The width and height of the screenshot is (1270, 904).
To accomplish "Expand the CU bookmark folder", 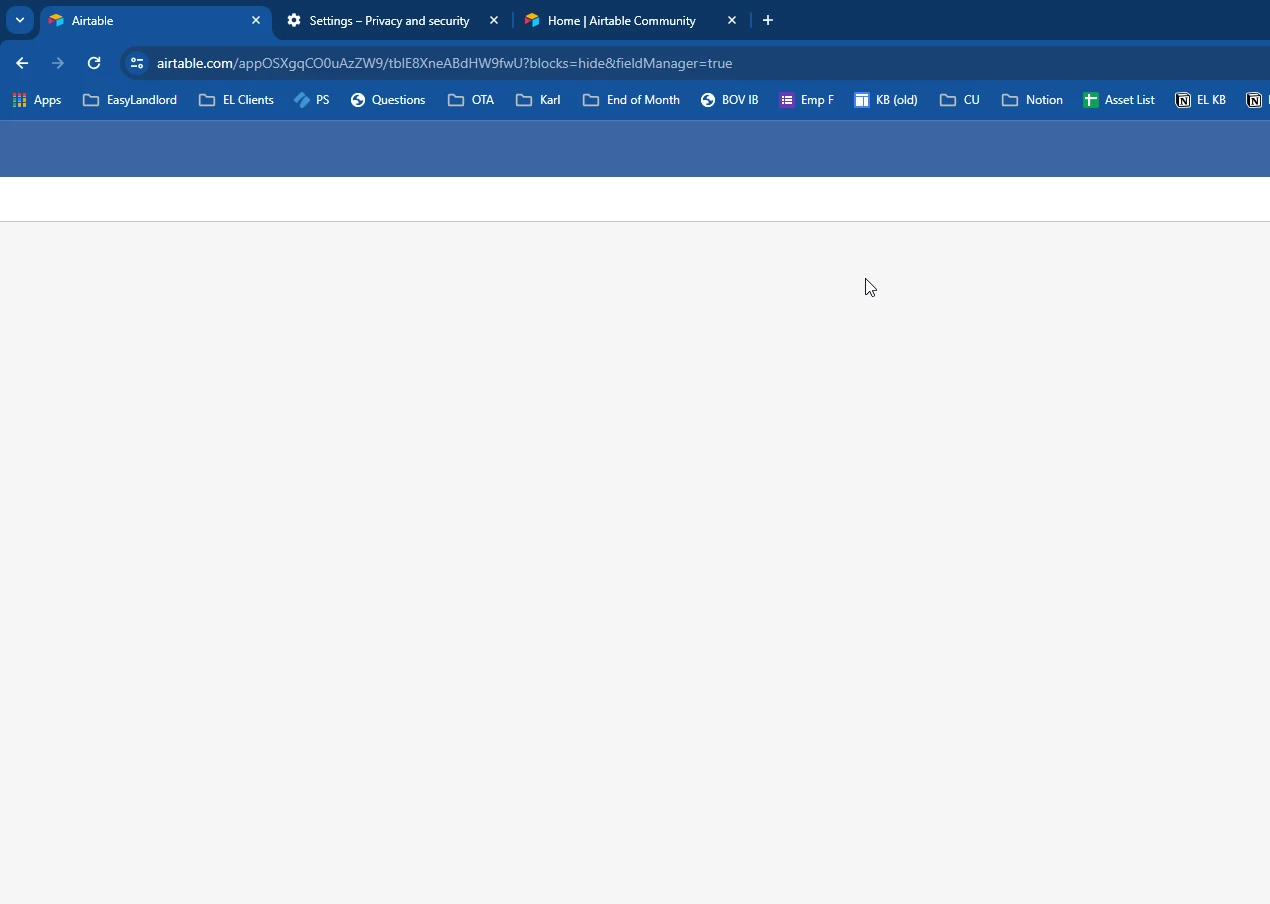I will click(x=960, y=100).
